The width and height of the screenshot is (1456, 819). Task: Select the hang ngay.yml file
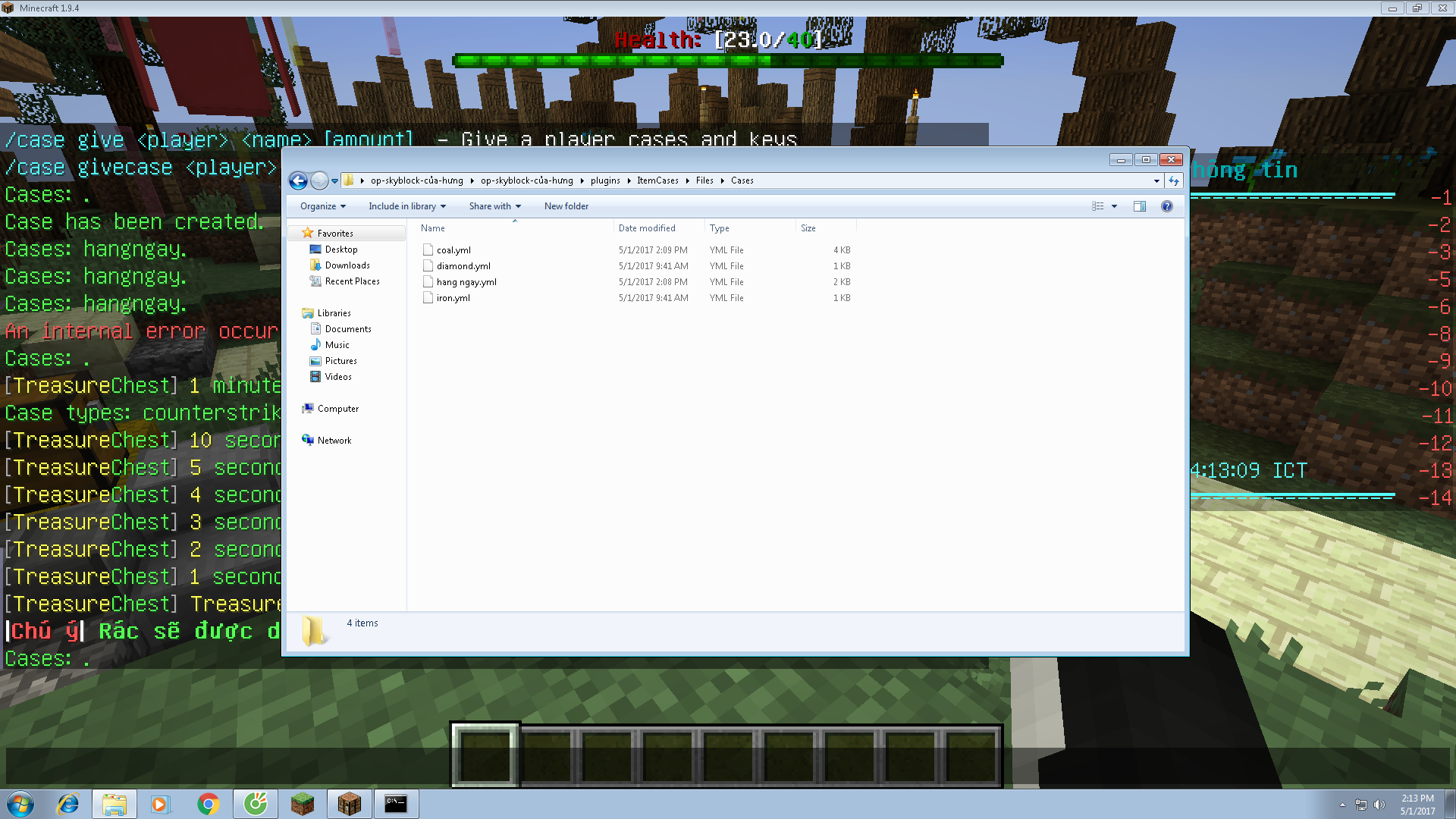click(x=466, y=282)
